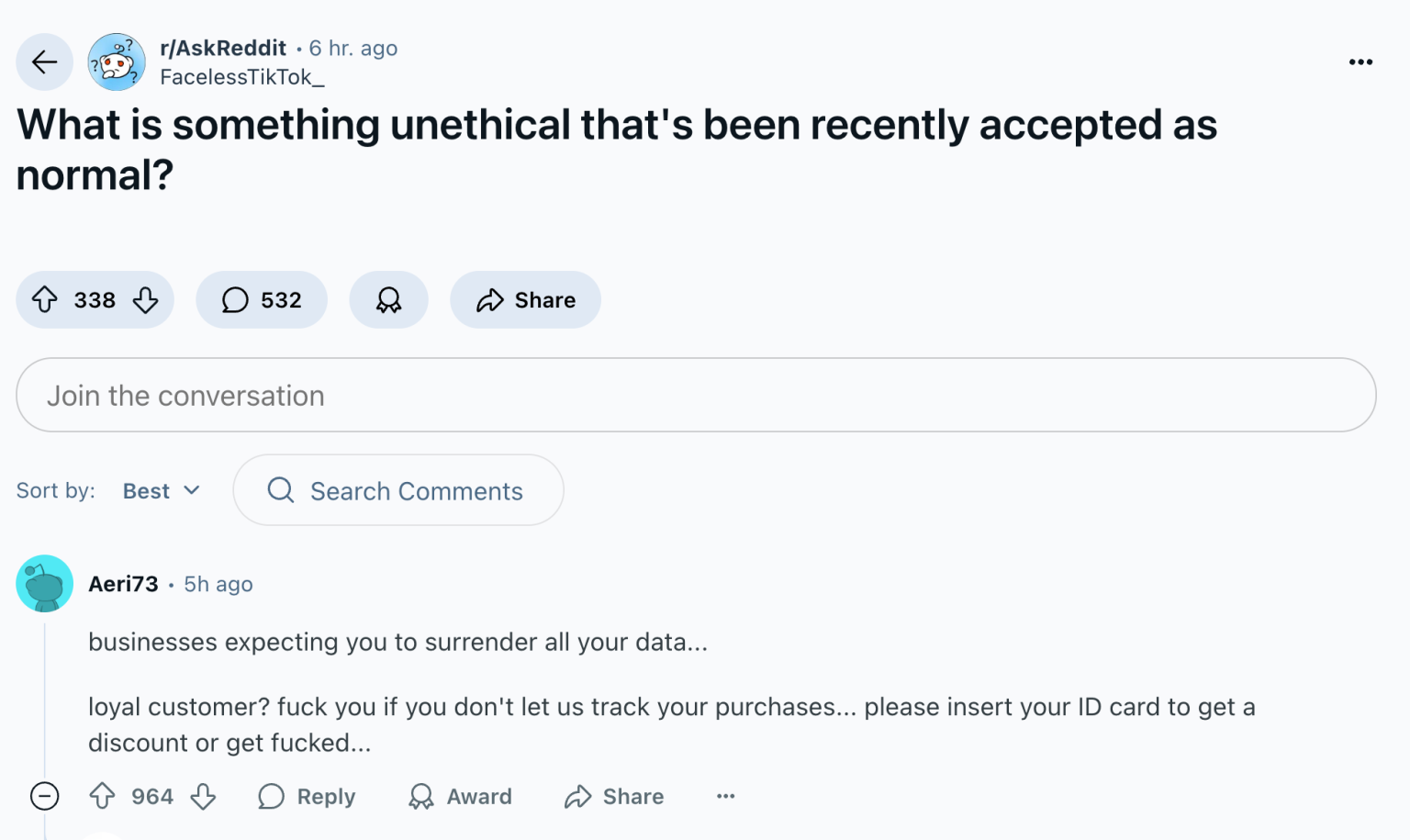
Task: Collapse Aeri73's comment thread
Action: pyautogui.click(x=44, y=796)
